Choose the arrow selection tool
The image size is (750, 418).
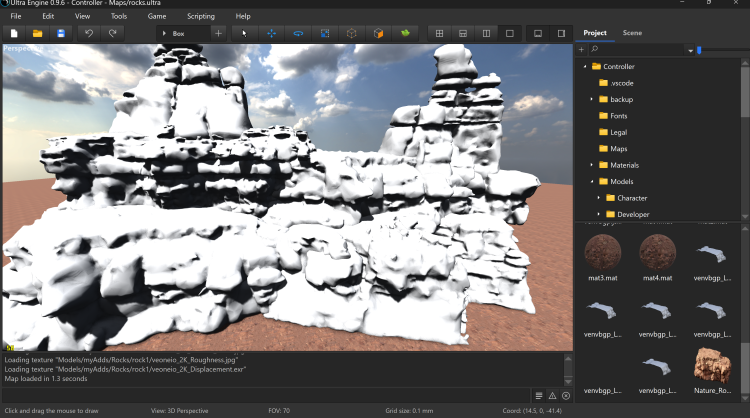[245, 33]
